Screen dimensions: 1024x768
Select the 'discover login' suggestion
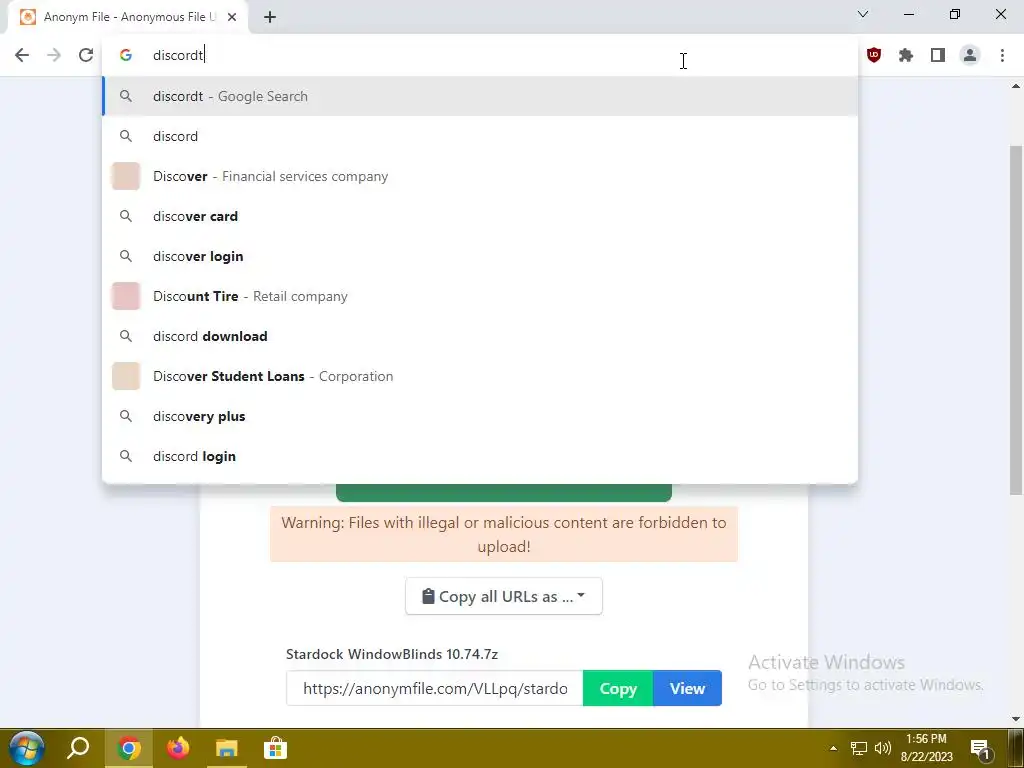480,256
